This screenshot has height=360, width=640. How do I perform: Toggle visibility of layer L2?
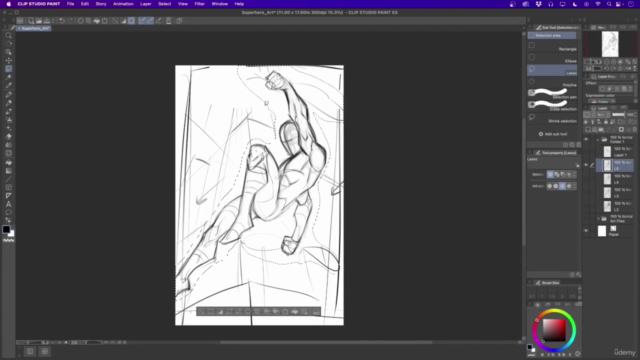click(586, 206)
